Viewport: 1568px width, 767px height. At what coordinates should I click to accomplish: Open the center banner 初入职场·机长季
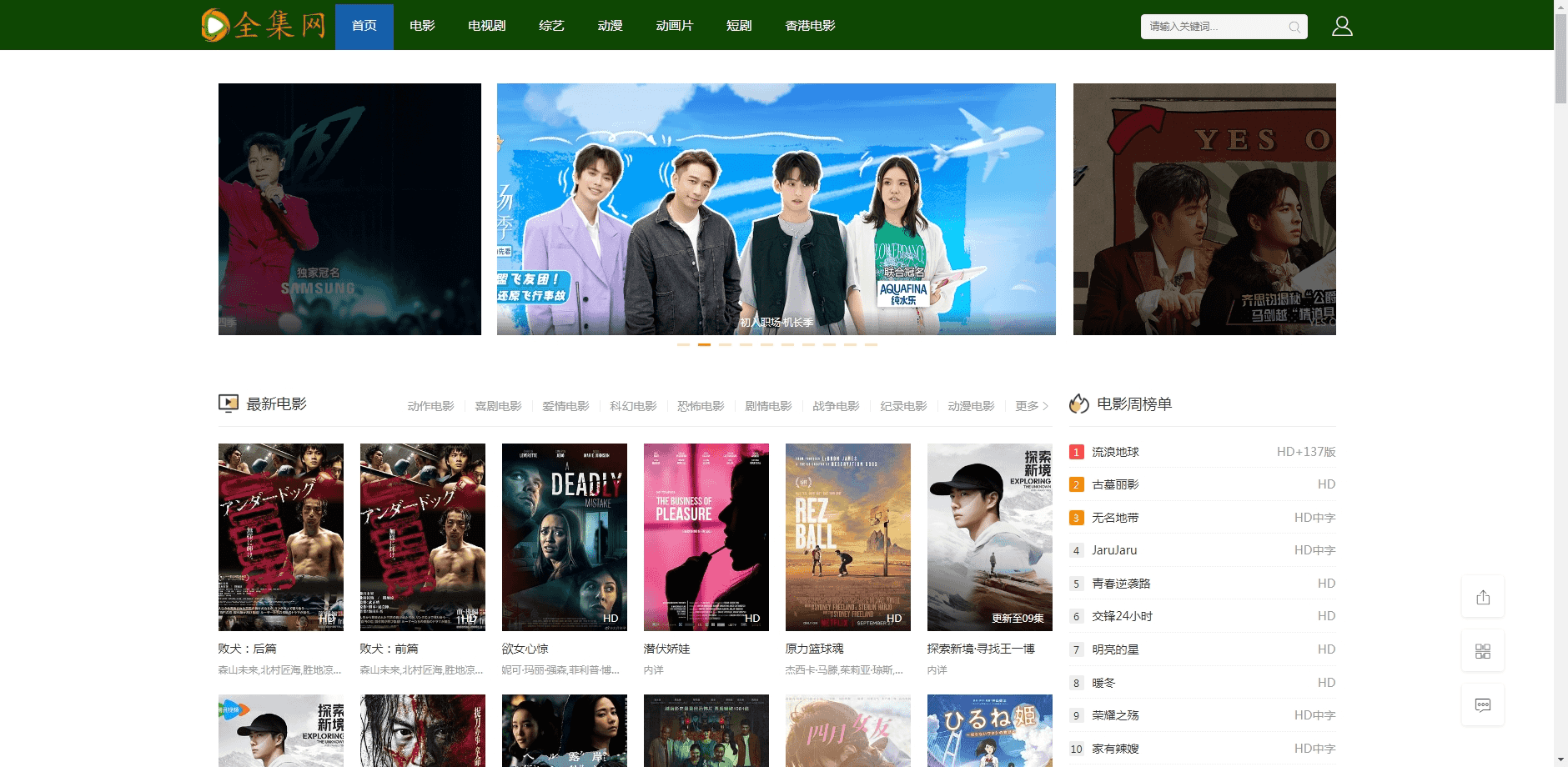776,209
